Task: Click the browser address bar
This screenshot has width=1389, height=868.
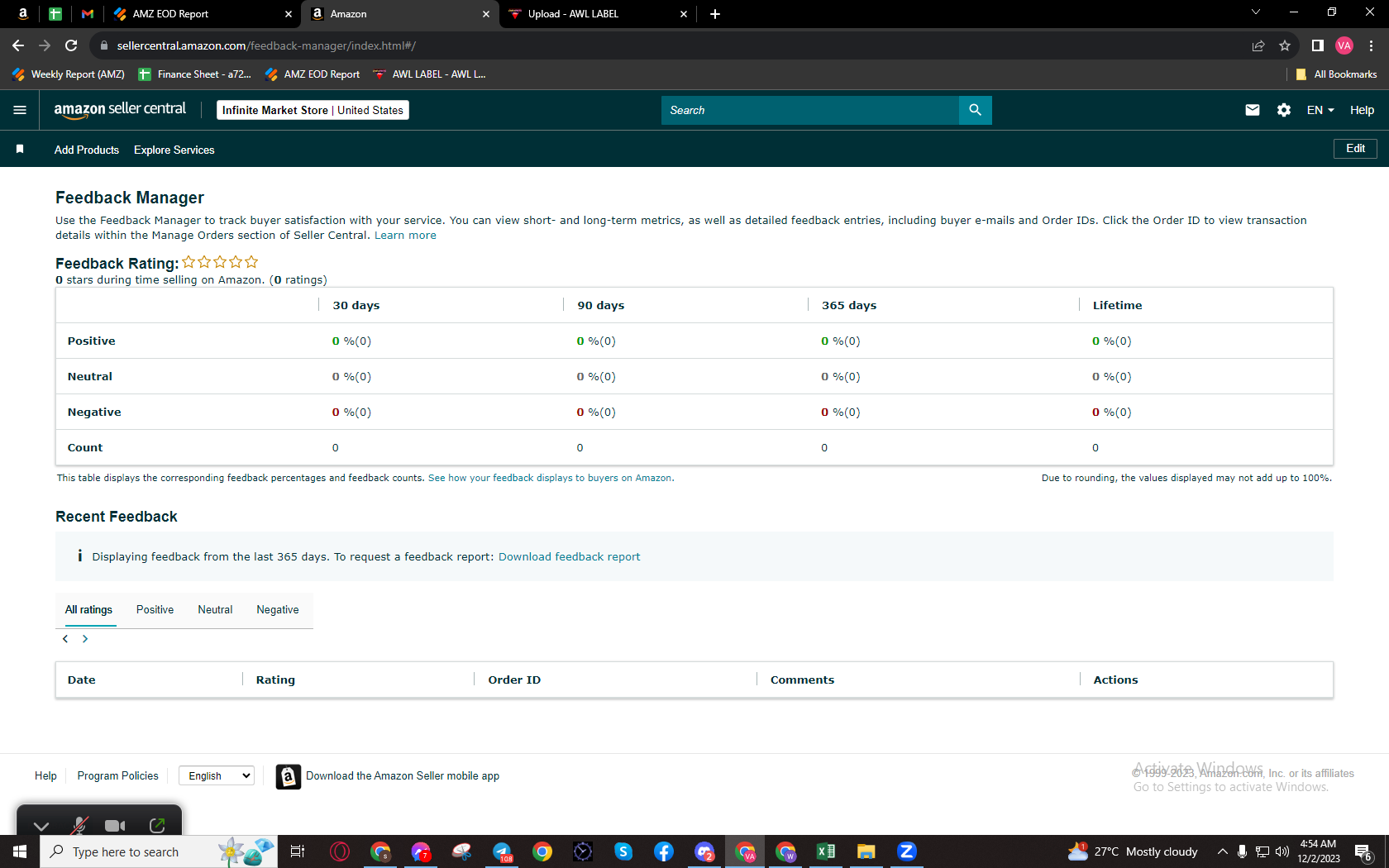Action: pos(670,45)
